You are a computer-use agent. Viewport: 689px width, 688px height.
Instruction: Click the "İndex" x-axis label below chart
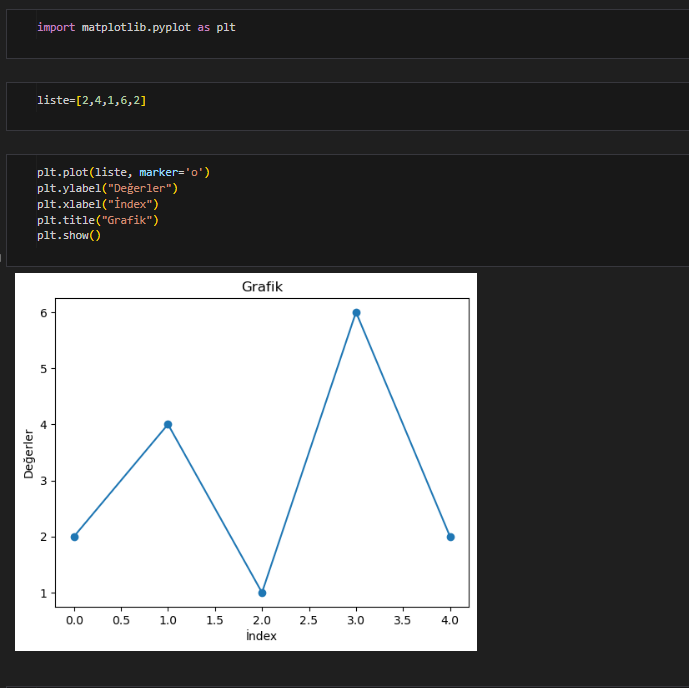[x=261, y=636]
